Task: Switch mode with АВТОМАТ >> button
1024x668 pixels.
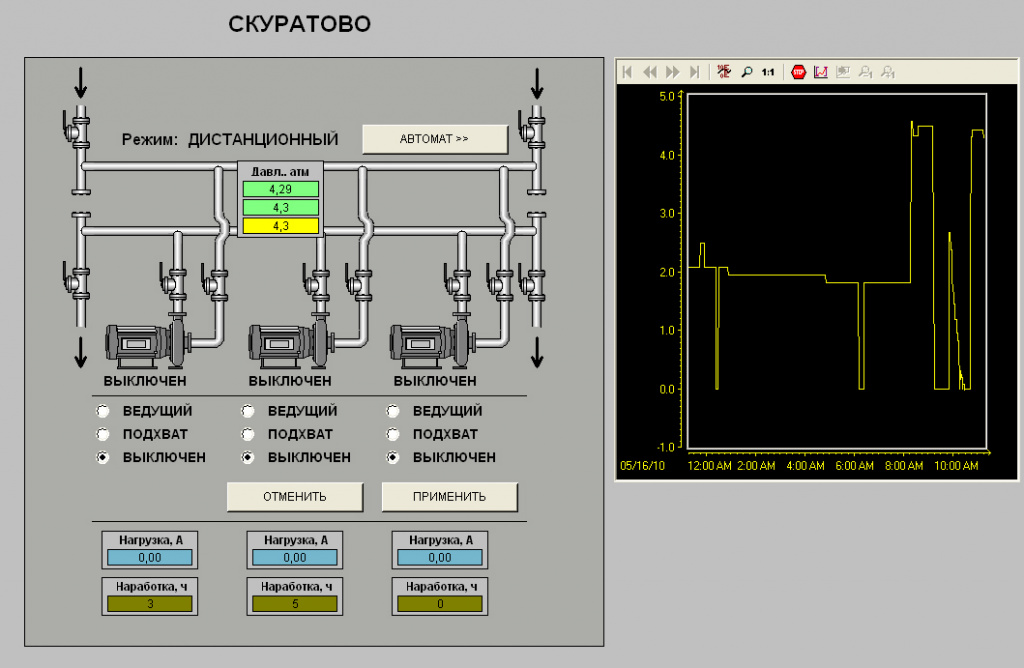Action: click(435, 139)
